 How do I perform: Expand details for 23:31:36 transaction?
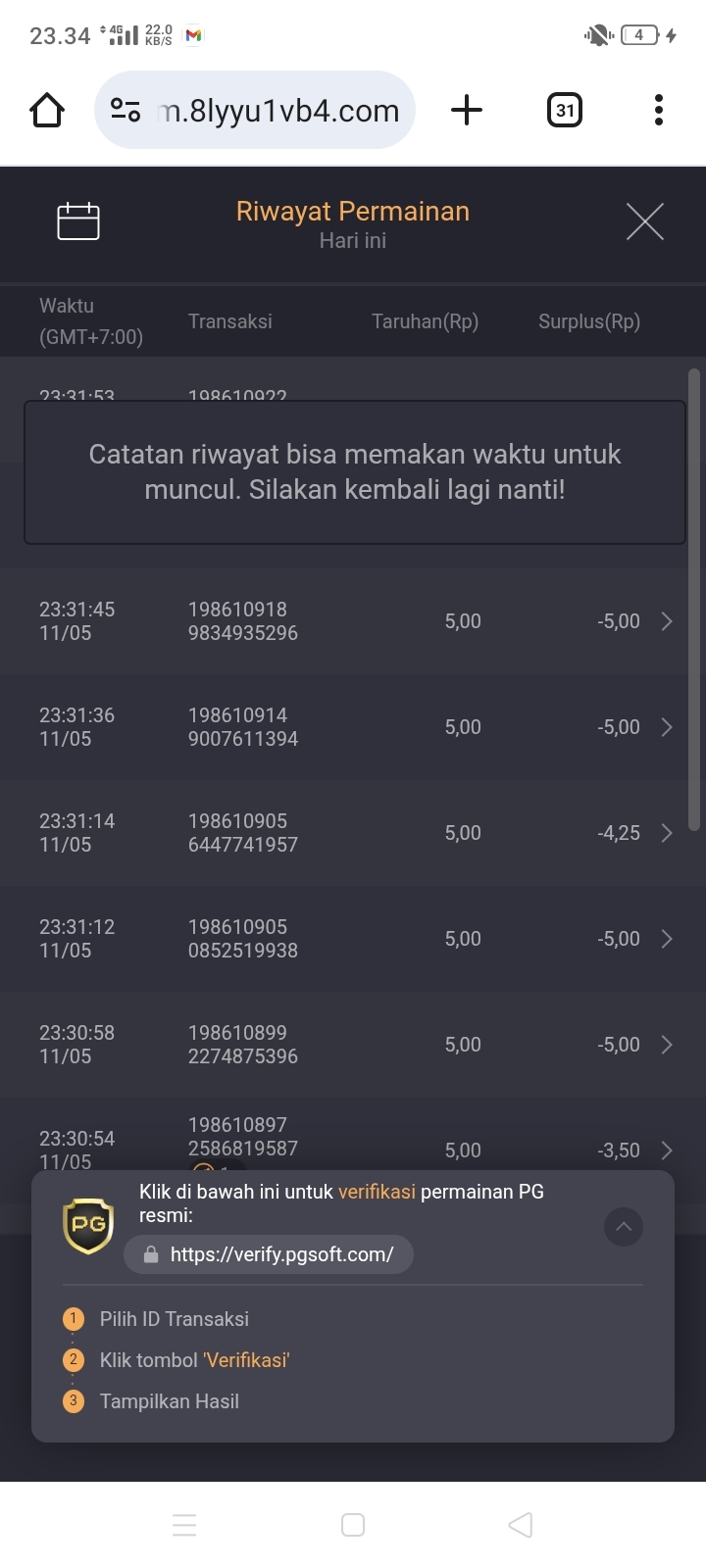pos(667,727)
